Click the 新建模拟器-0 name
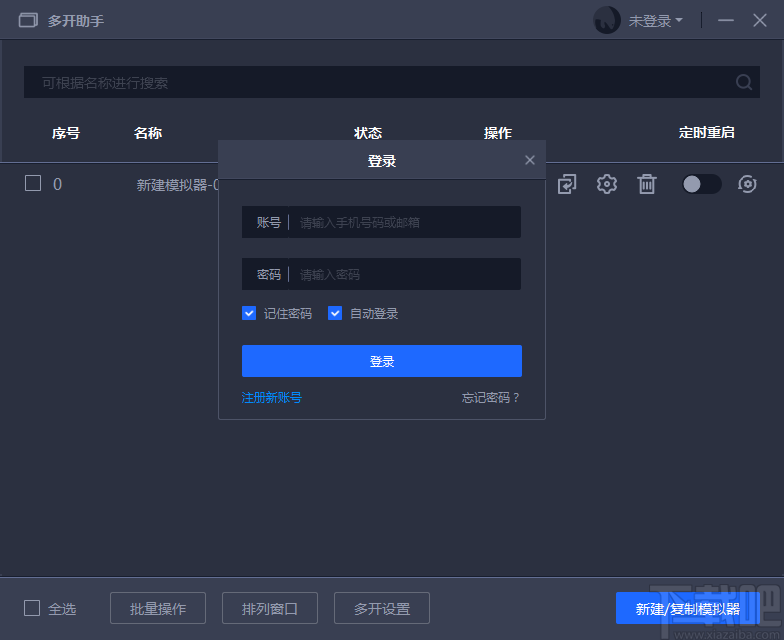Screen dimensions: 784x640 click(178, 185)
